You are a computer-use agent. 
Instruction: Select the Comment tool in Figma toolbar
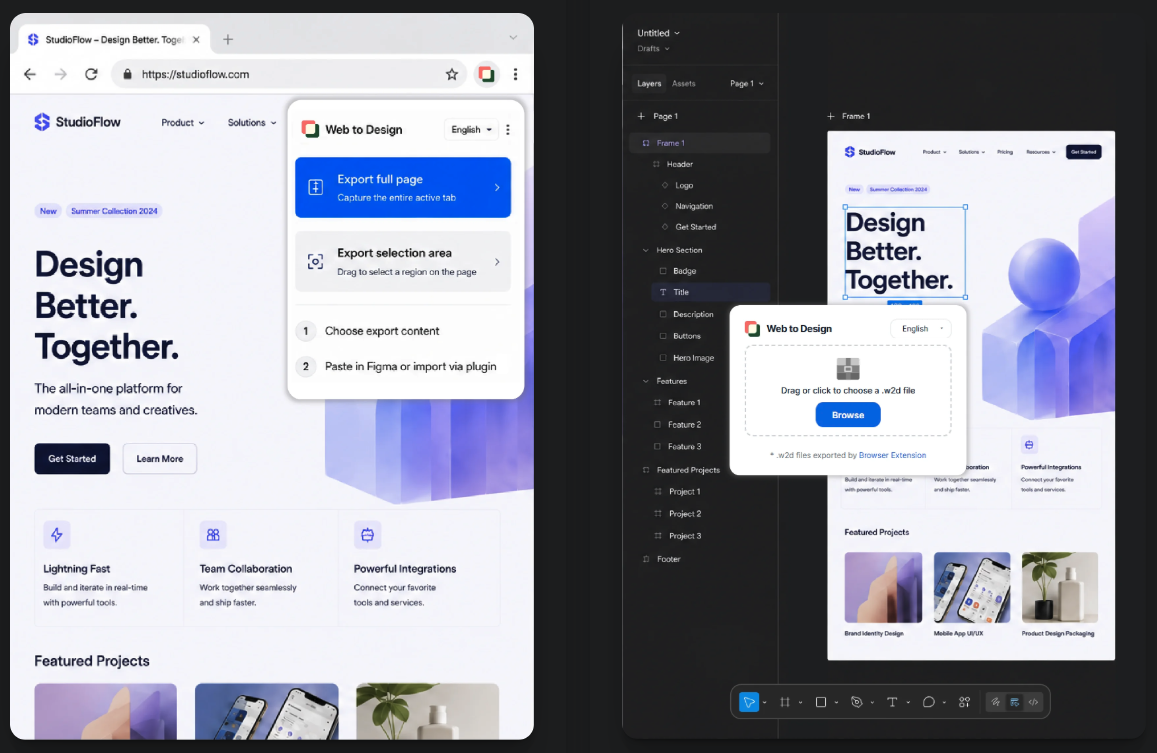tap(928, 702)
